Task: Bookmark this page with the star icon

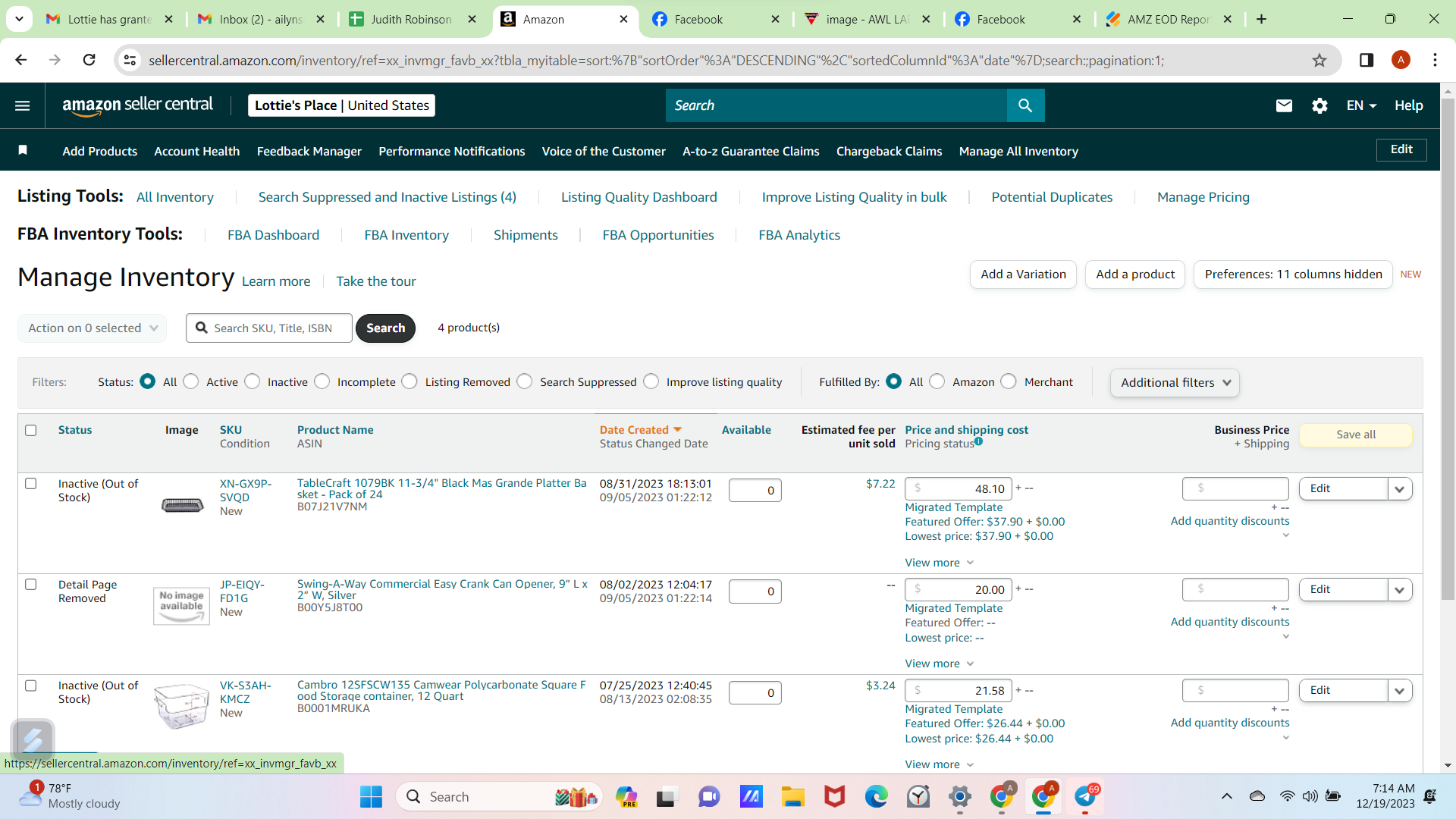Action: [x=1319, y=60]
